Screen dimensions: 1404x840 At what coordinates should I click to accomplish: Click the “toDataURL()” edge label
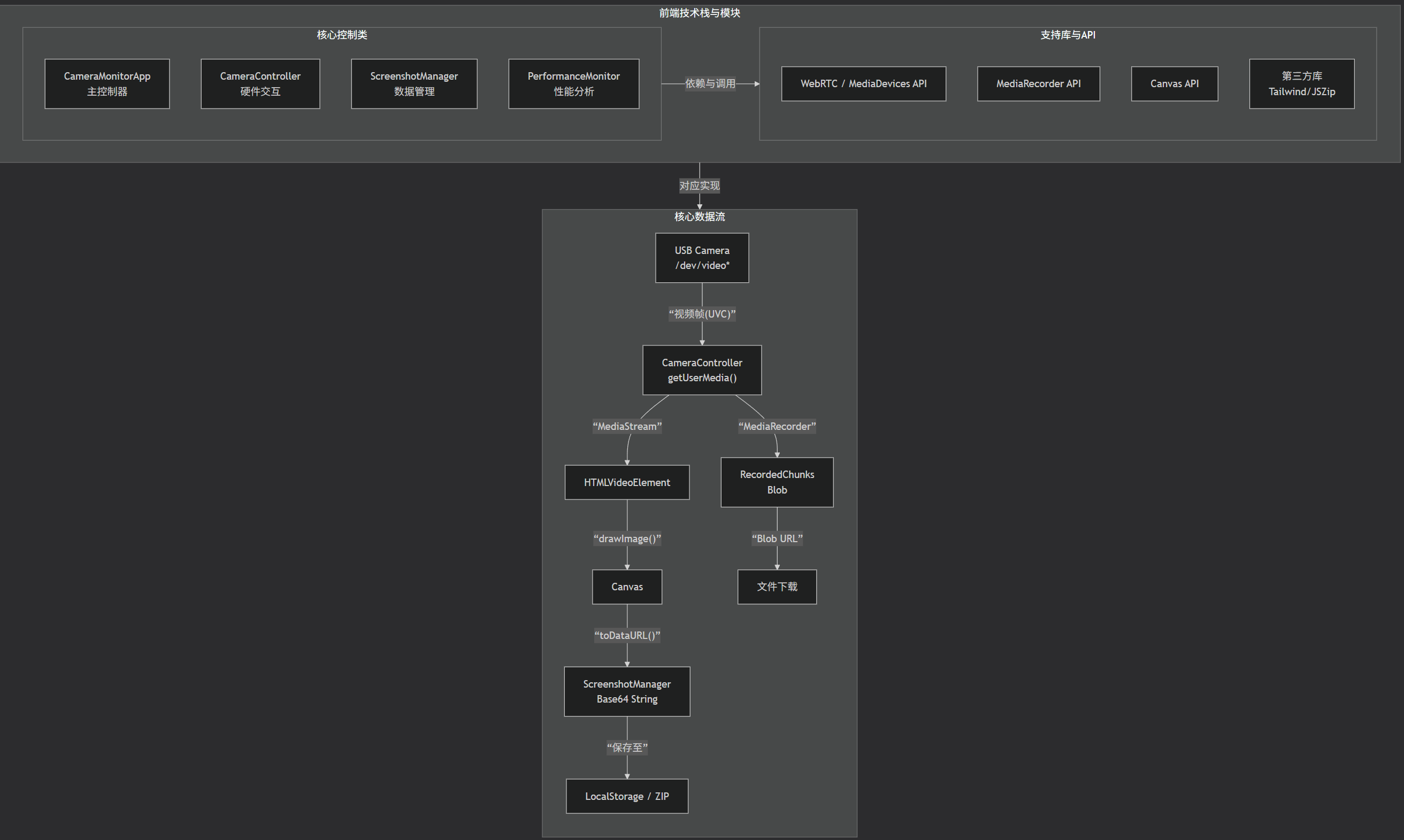(x=627, y=635)
